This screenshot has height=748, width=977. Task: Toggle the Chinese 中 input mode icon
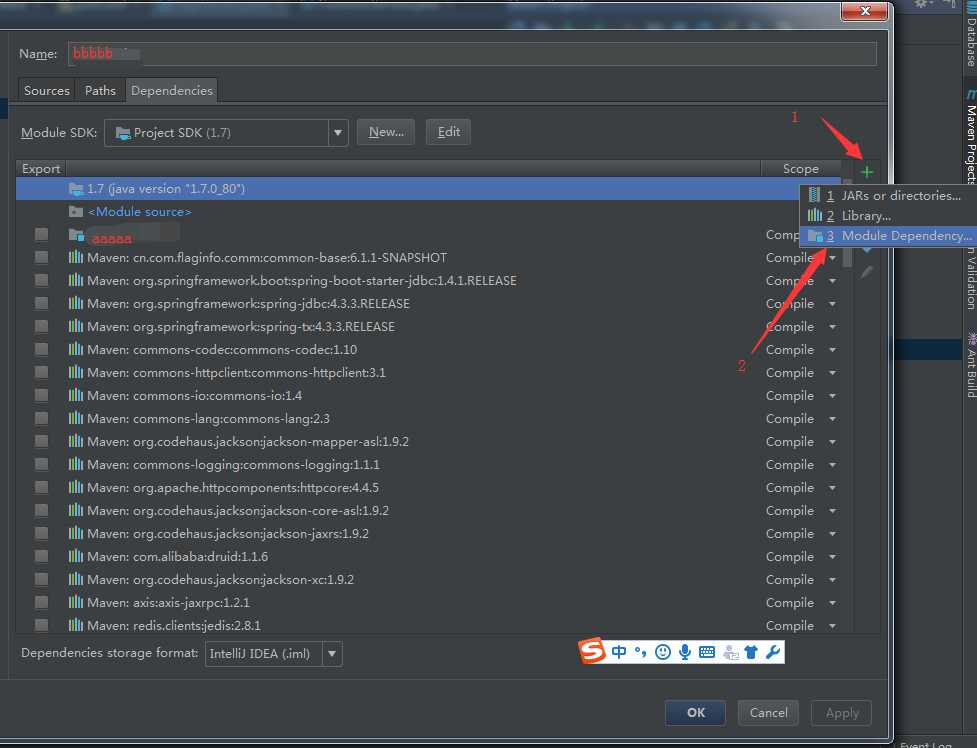click(x=619, y=652)
